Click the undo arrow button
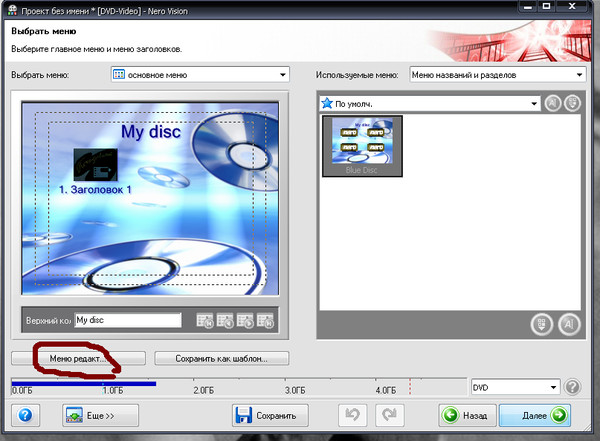600x441 pixels. 352,415
